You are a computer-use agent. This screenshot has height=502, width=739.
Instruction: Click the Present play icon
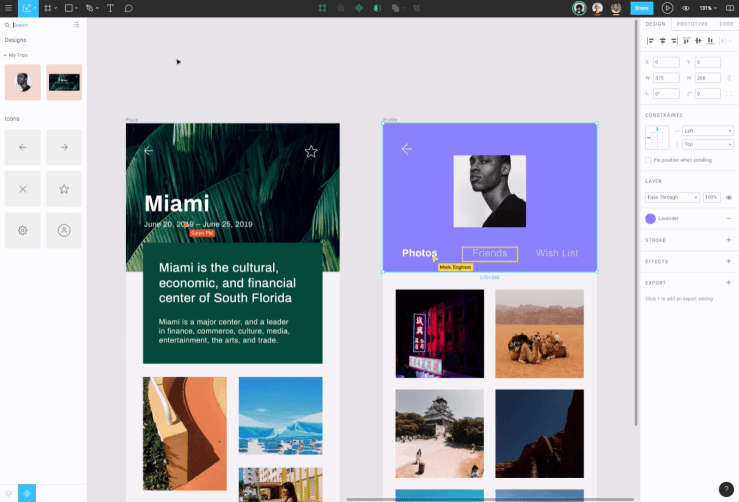[x=667, y=8]
